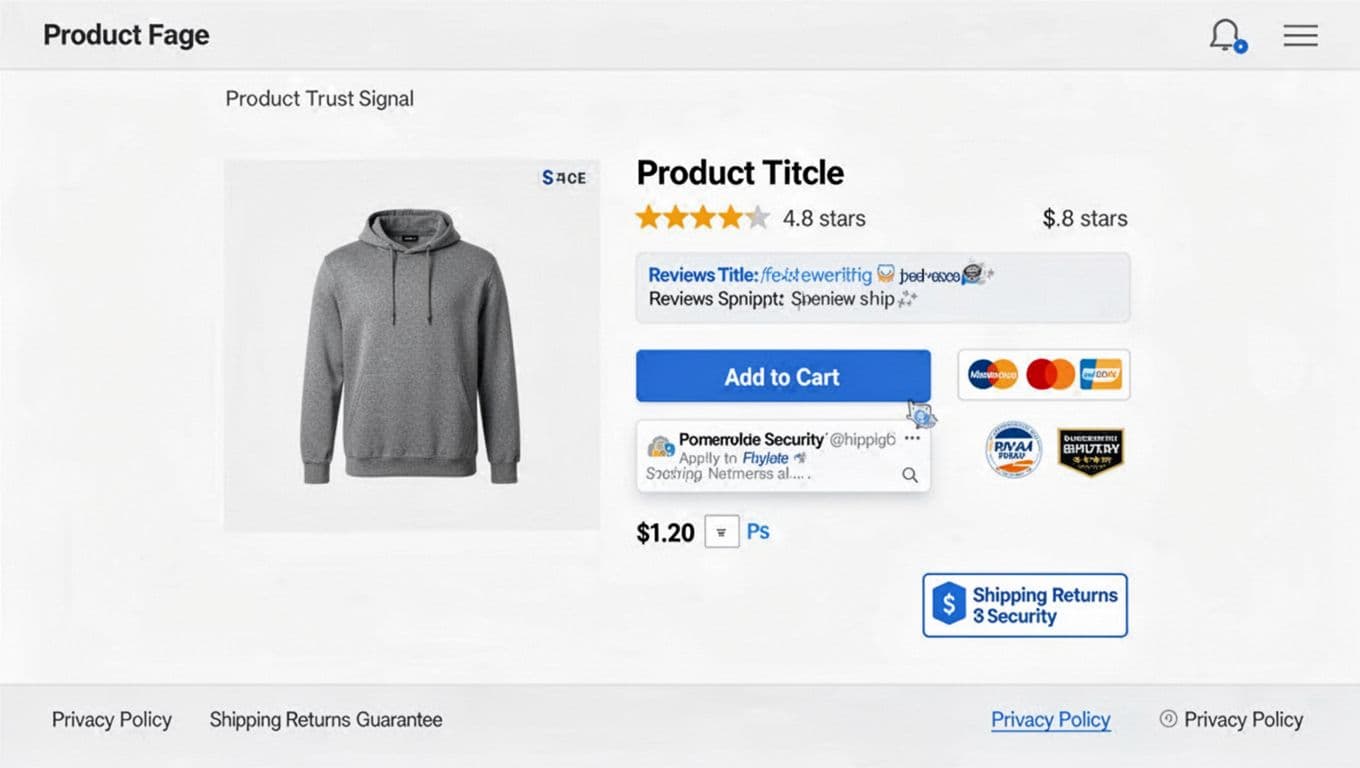Click the shield icon in Shipping Returns Security box
The width and height of the screenshot is (1360, 768).
(947, 604)
